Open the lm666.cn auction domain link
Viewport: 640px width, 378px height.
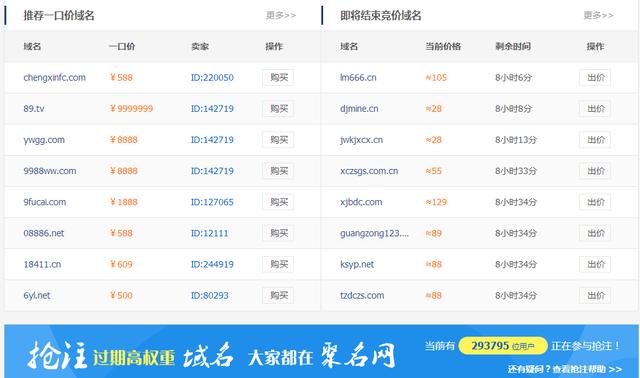click(x=358, y=78)
